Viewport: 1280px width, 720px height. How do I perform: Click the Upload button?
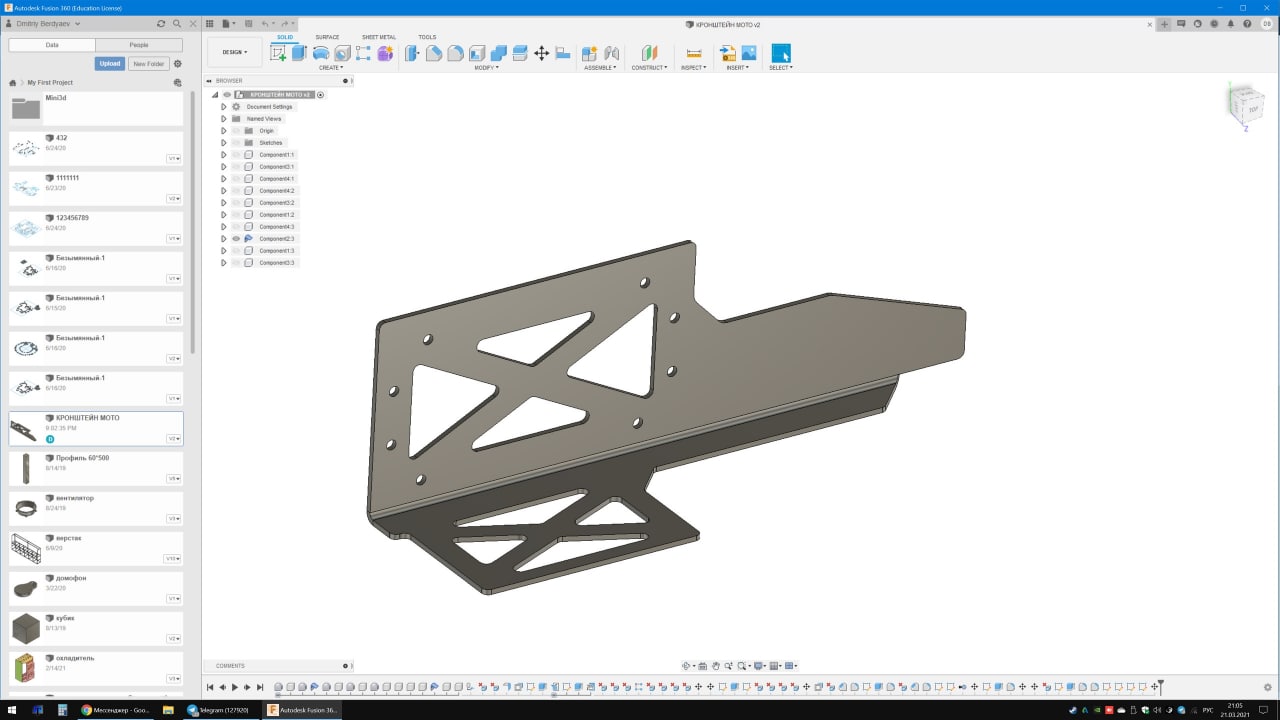tap(110, 64)
